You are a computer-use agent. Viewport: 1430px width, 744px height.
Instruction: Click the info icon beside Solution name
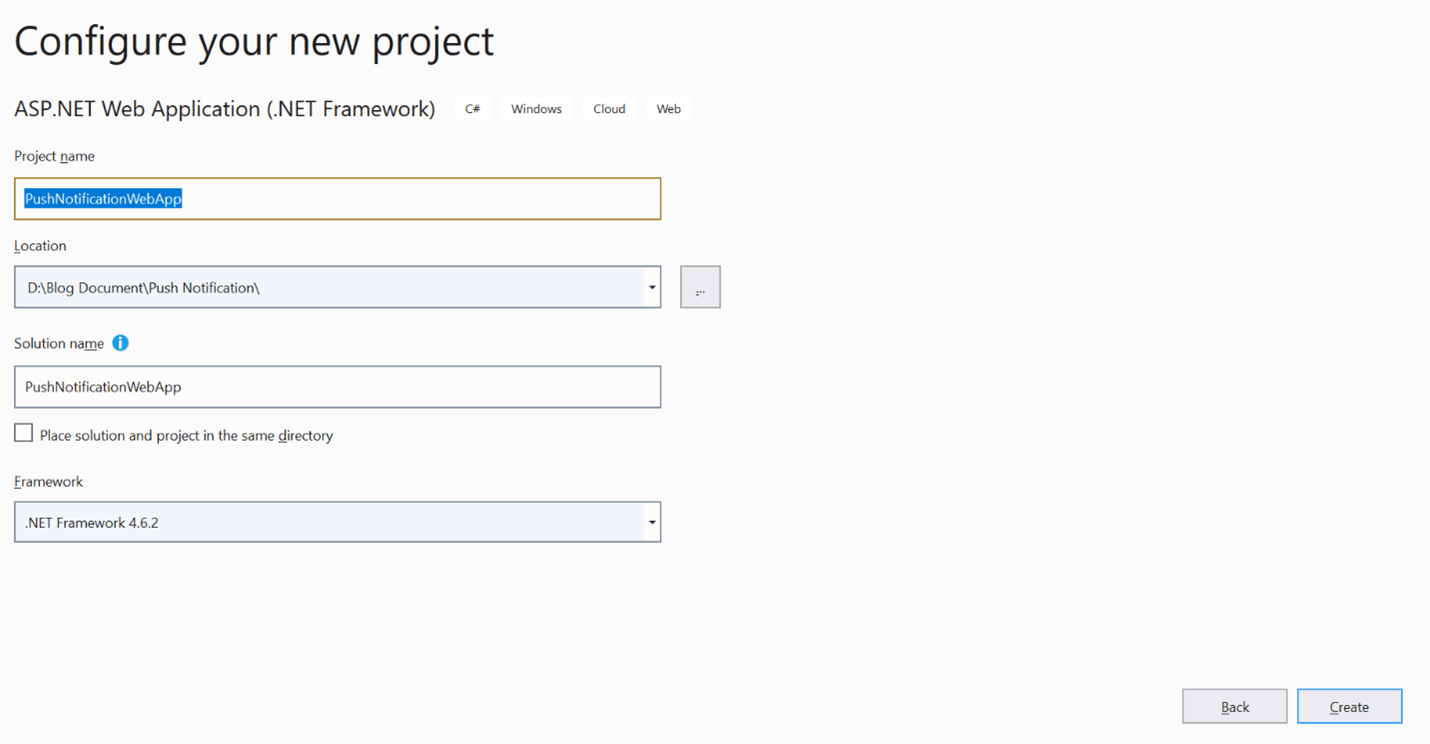click(120, 343)
